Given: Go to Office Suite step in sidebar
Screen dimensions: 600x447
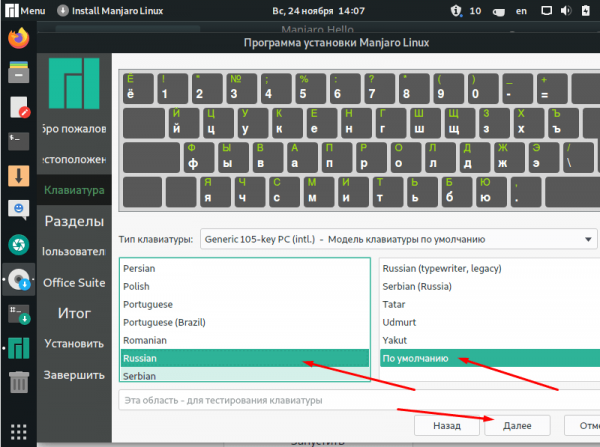Looking at the screenshot, I should click(74, 282).
